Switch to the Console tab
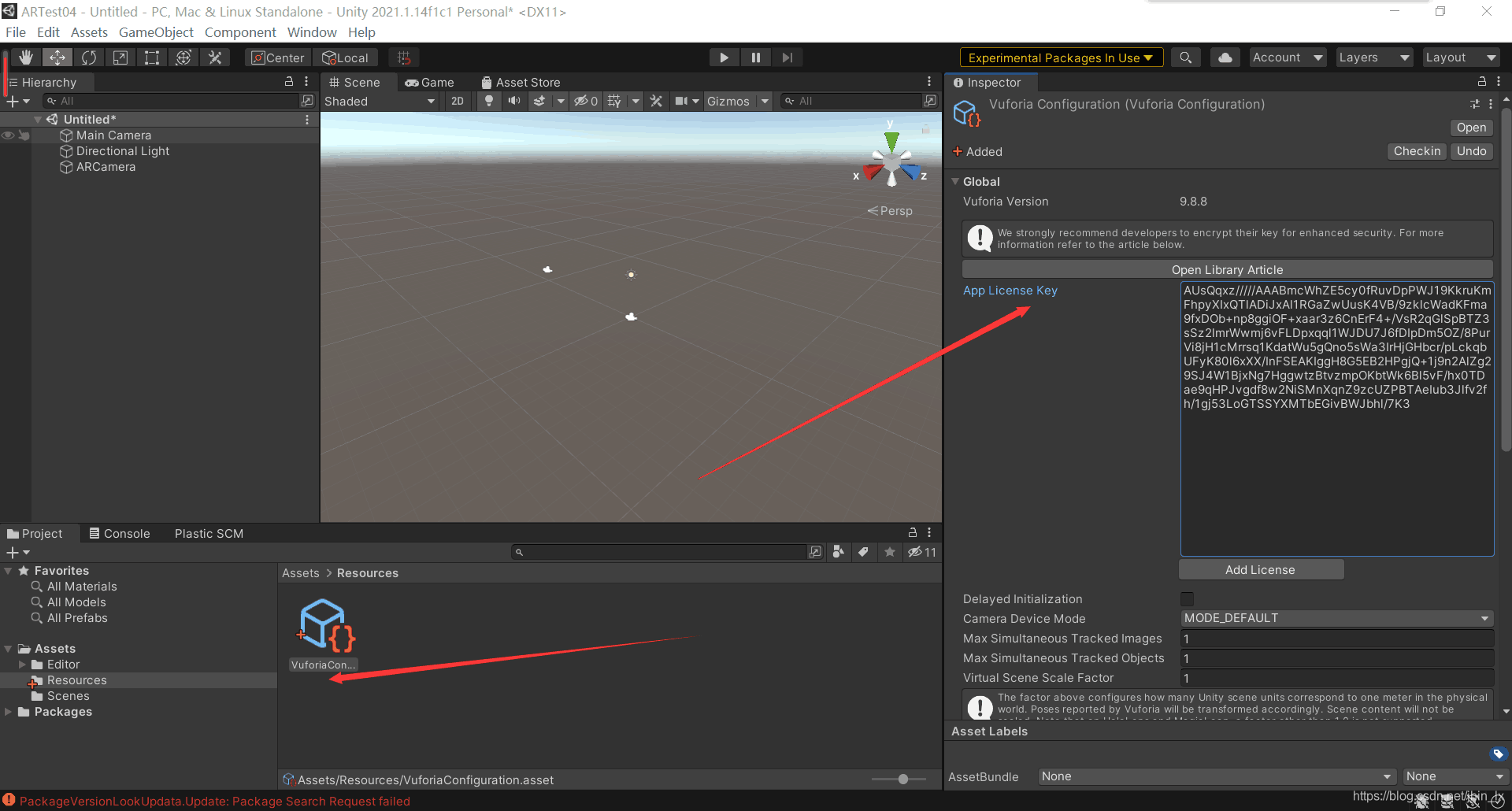Viewport: 1512px width, 811px height. [120, 533]
